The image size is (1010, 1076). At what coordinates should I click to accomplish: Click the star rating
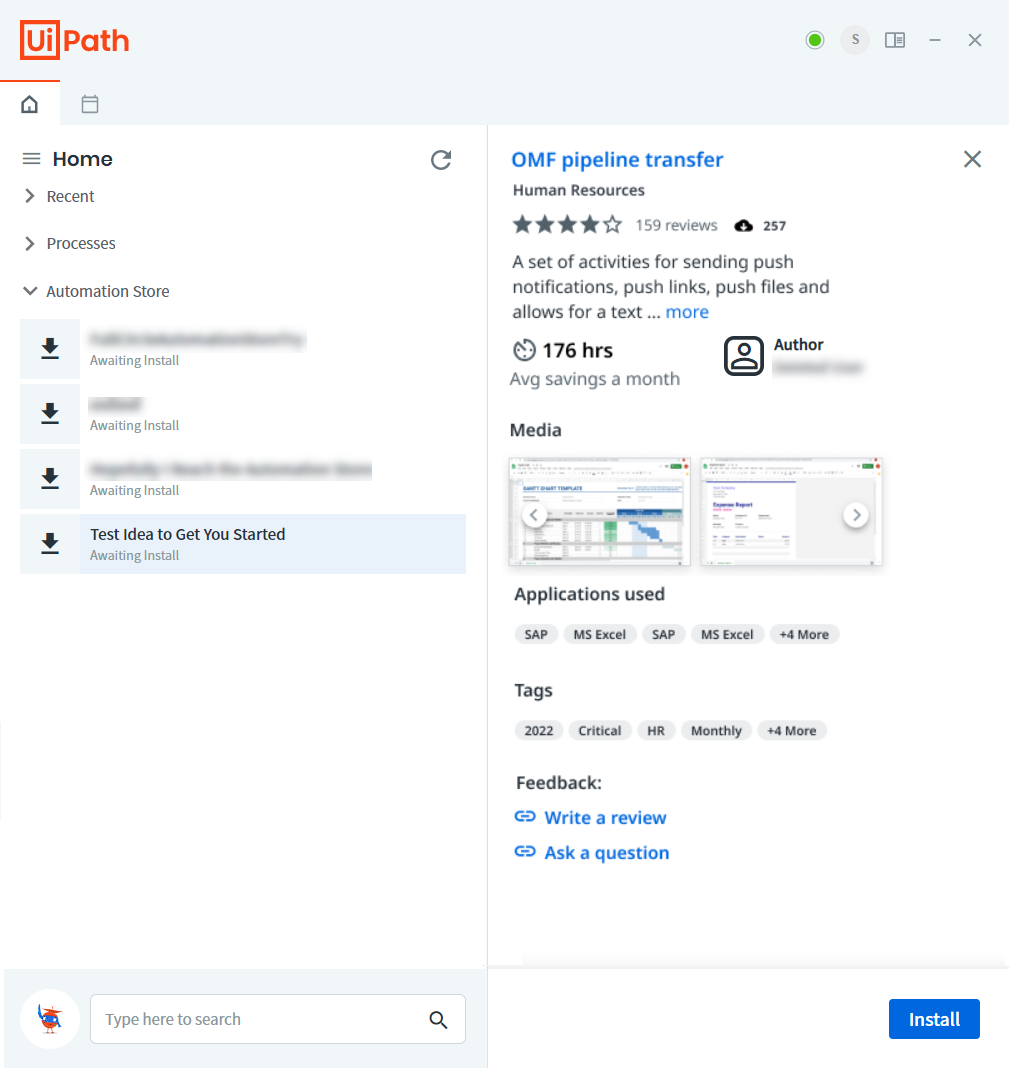pos(567,225)
